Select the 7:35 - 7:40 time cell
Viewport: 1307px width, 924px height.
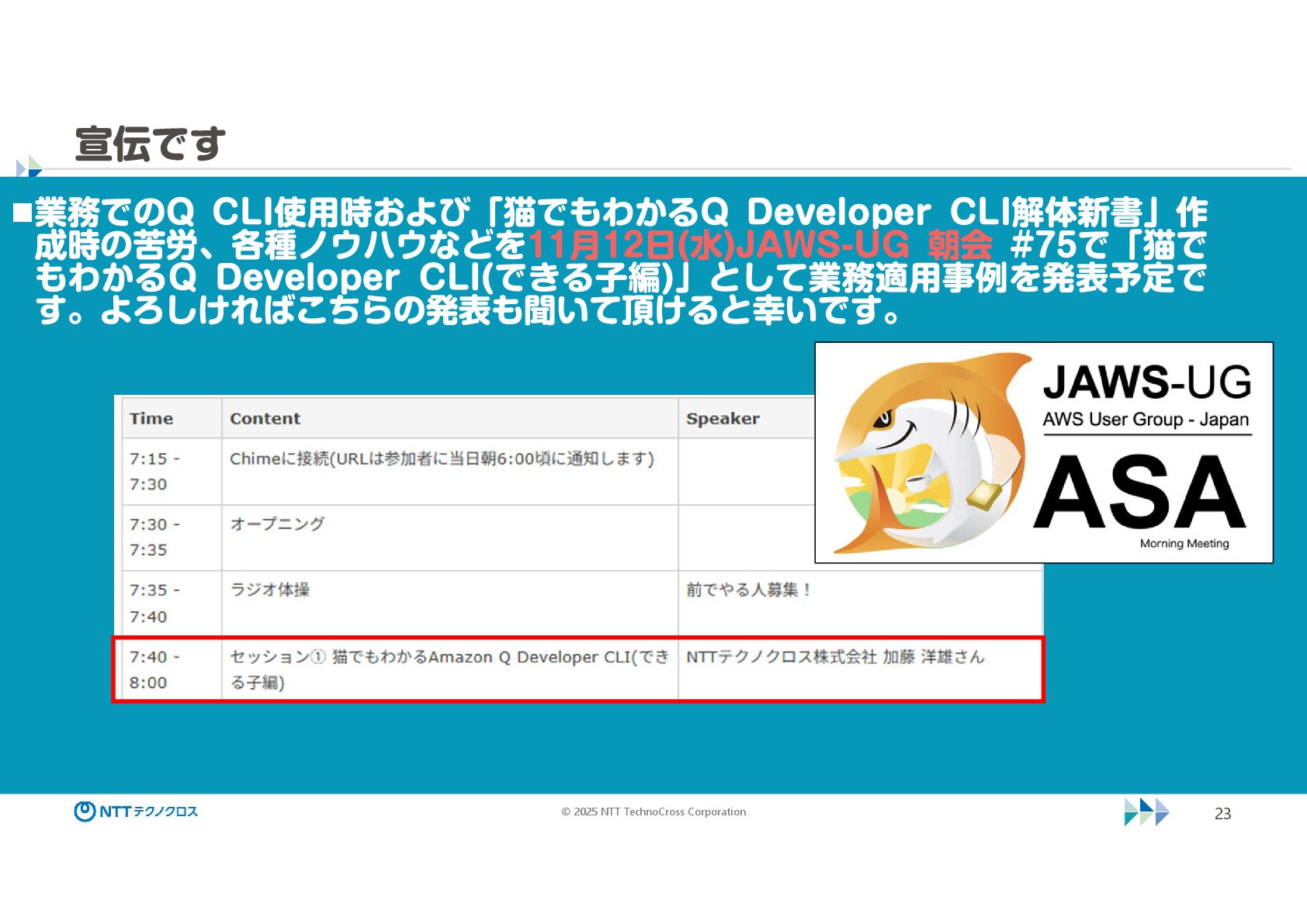[172, 604]
